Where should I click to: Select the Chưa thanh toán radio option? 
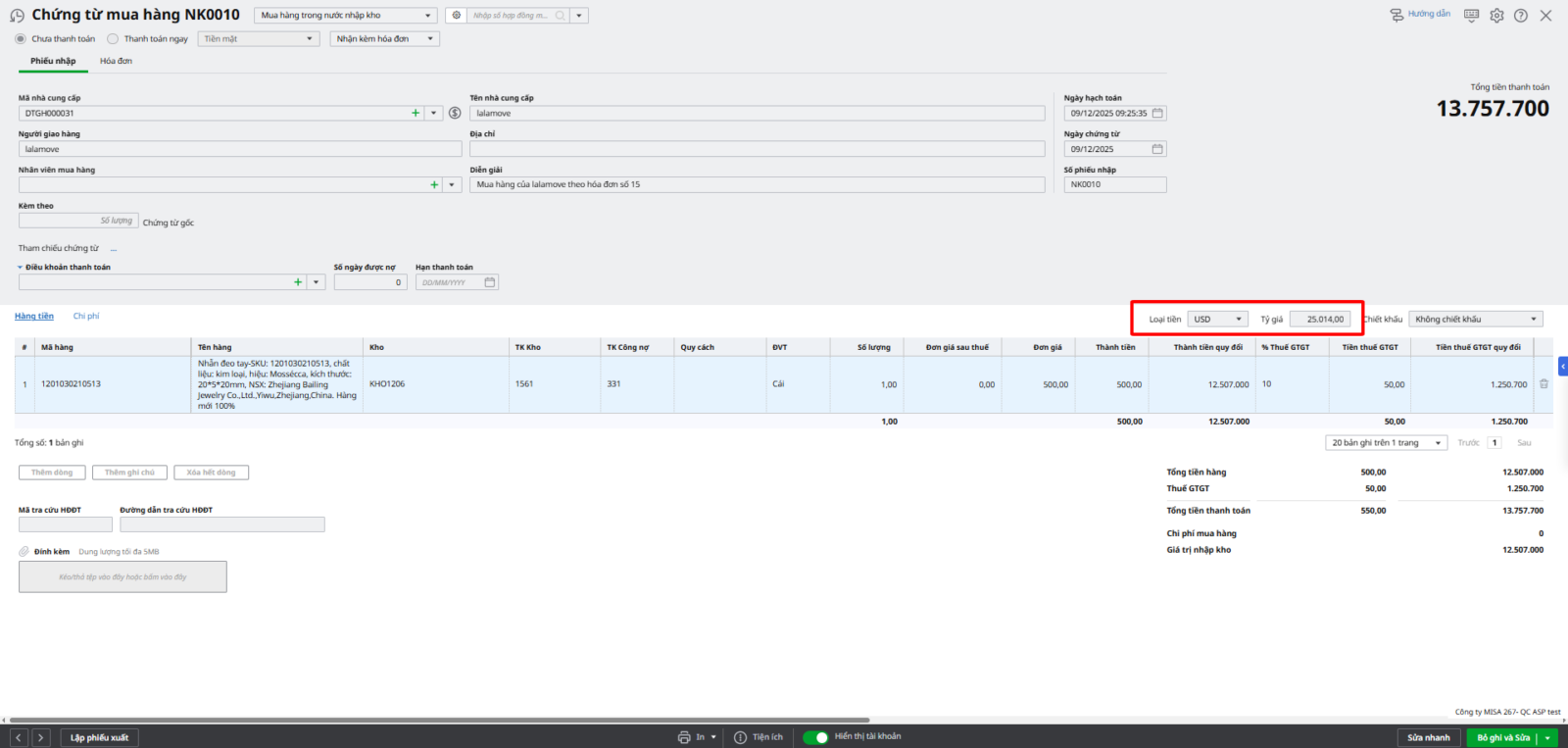[21, 39]
